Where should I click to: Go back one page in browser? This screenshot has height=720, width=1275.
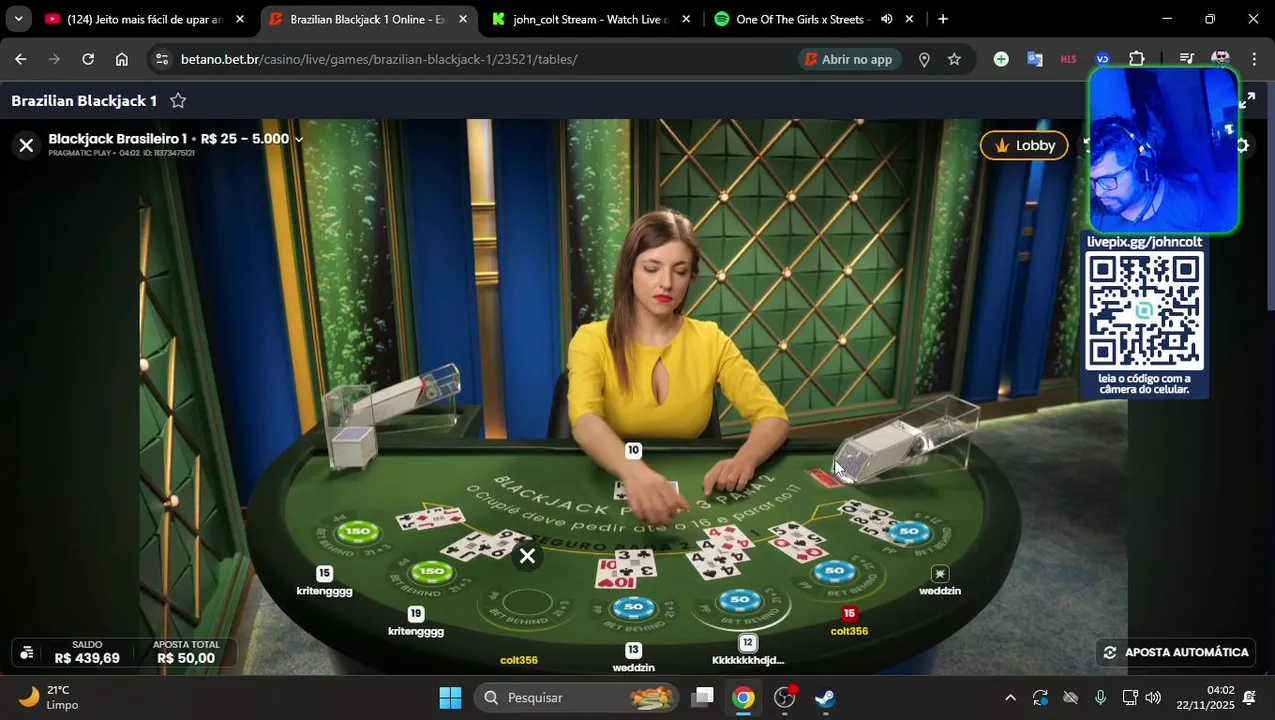[x=21, y=59]
